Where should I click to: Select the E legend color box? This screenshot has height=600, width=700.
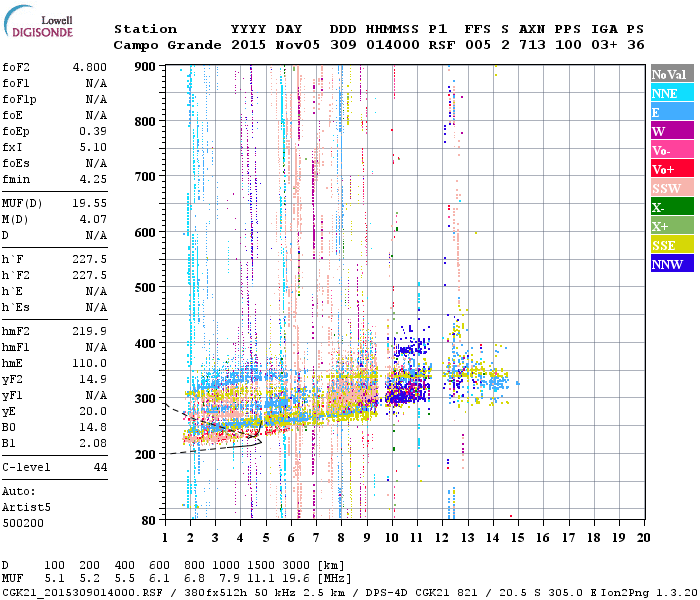click(x=672, y=112)
